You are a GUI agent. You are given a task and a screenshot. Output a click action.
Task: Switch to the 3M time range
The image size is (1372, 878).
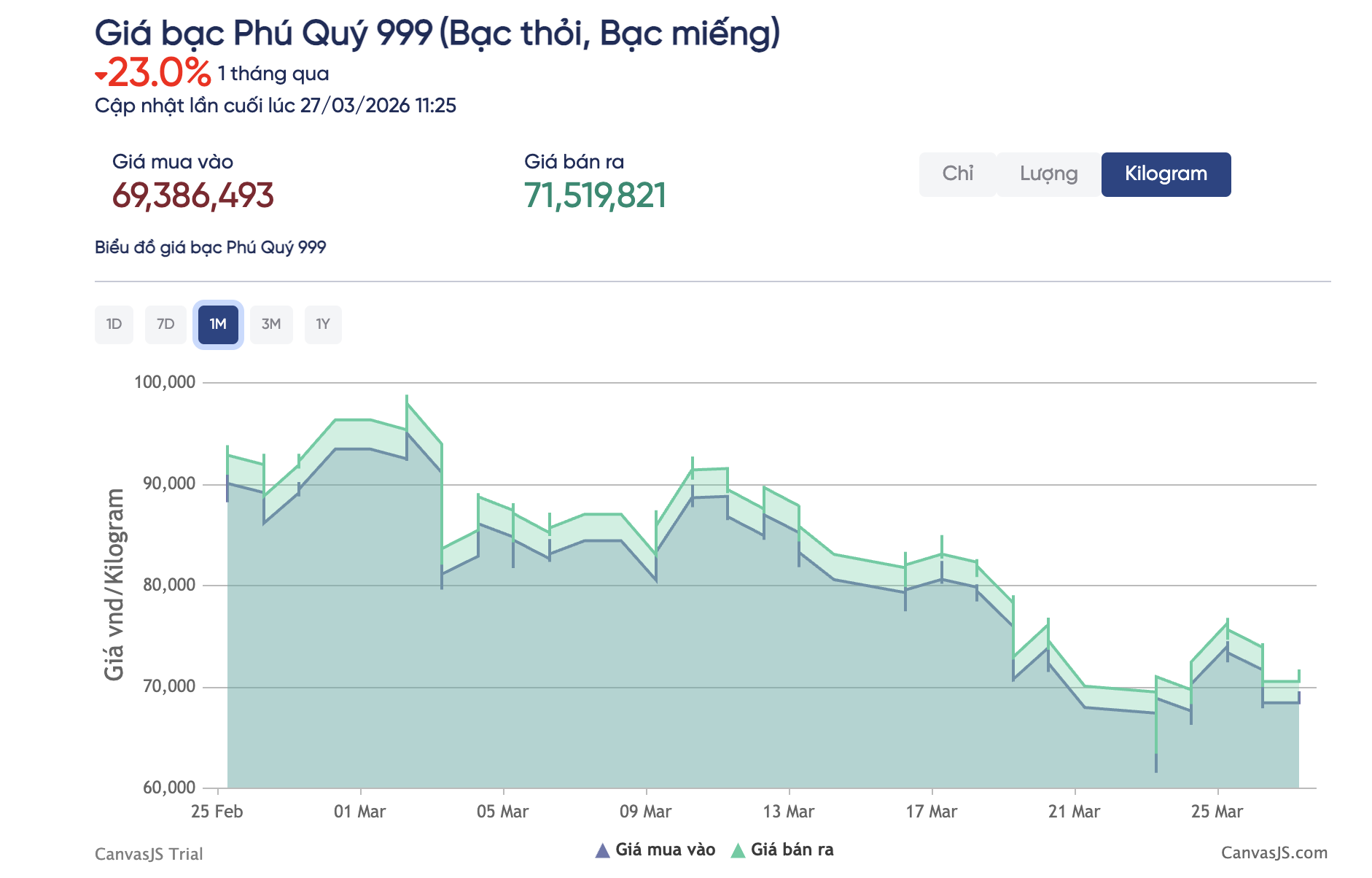pos(271,324)
